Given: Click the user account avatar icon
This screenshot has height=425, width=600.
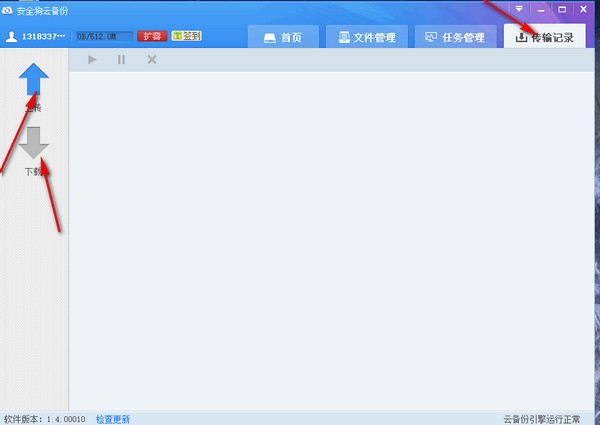Looking at the screenshot, I should pos(11,37).
